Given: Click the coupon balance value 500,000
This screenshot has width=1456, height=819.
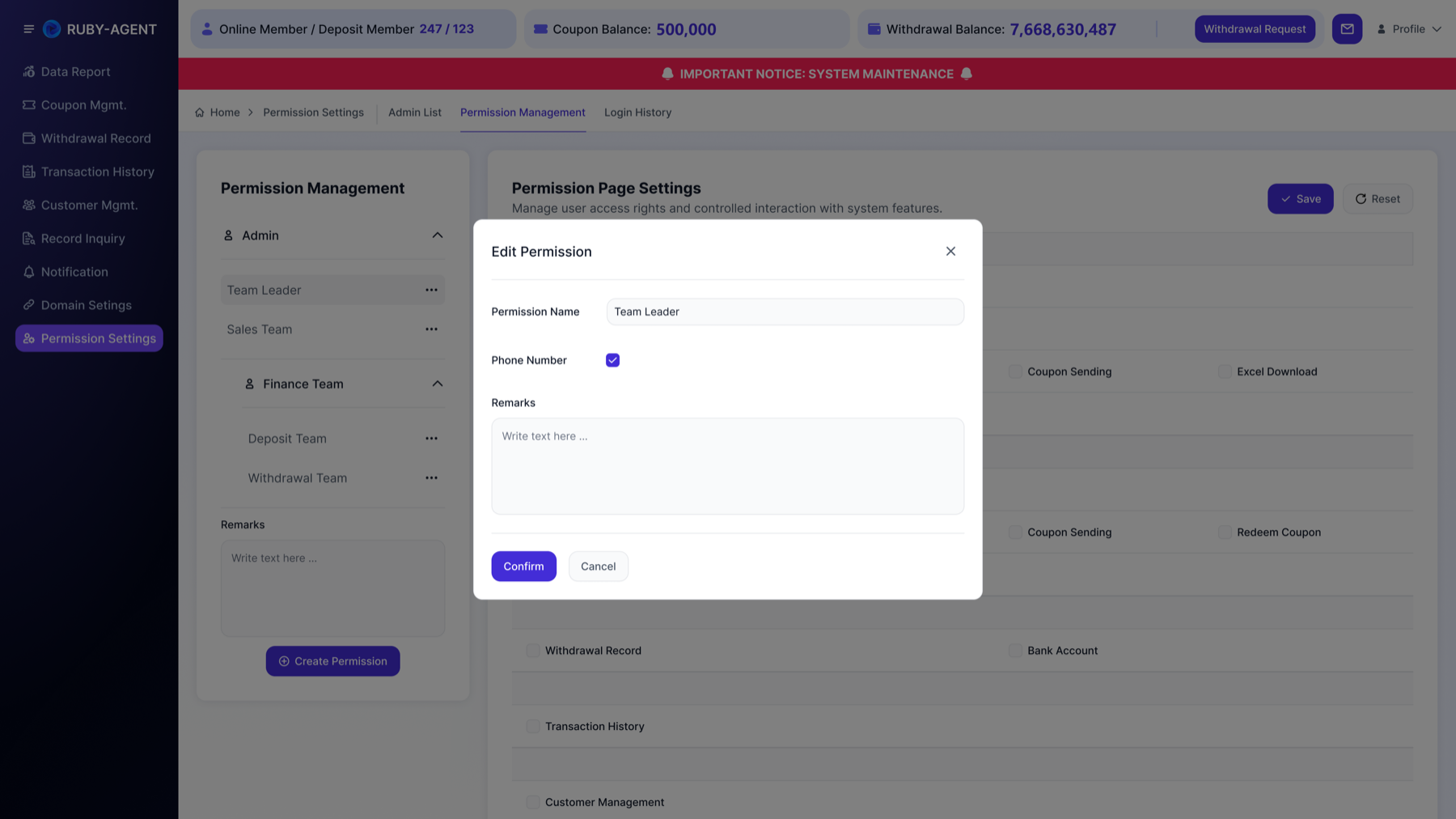Looking at the screenshot, I should [x=686, y=29].
